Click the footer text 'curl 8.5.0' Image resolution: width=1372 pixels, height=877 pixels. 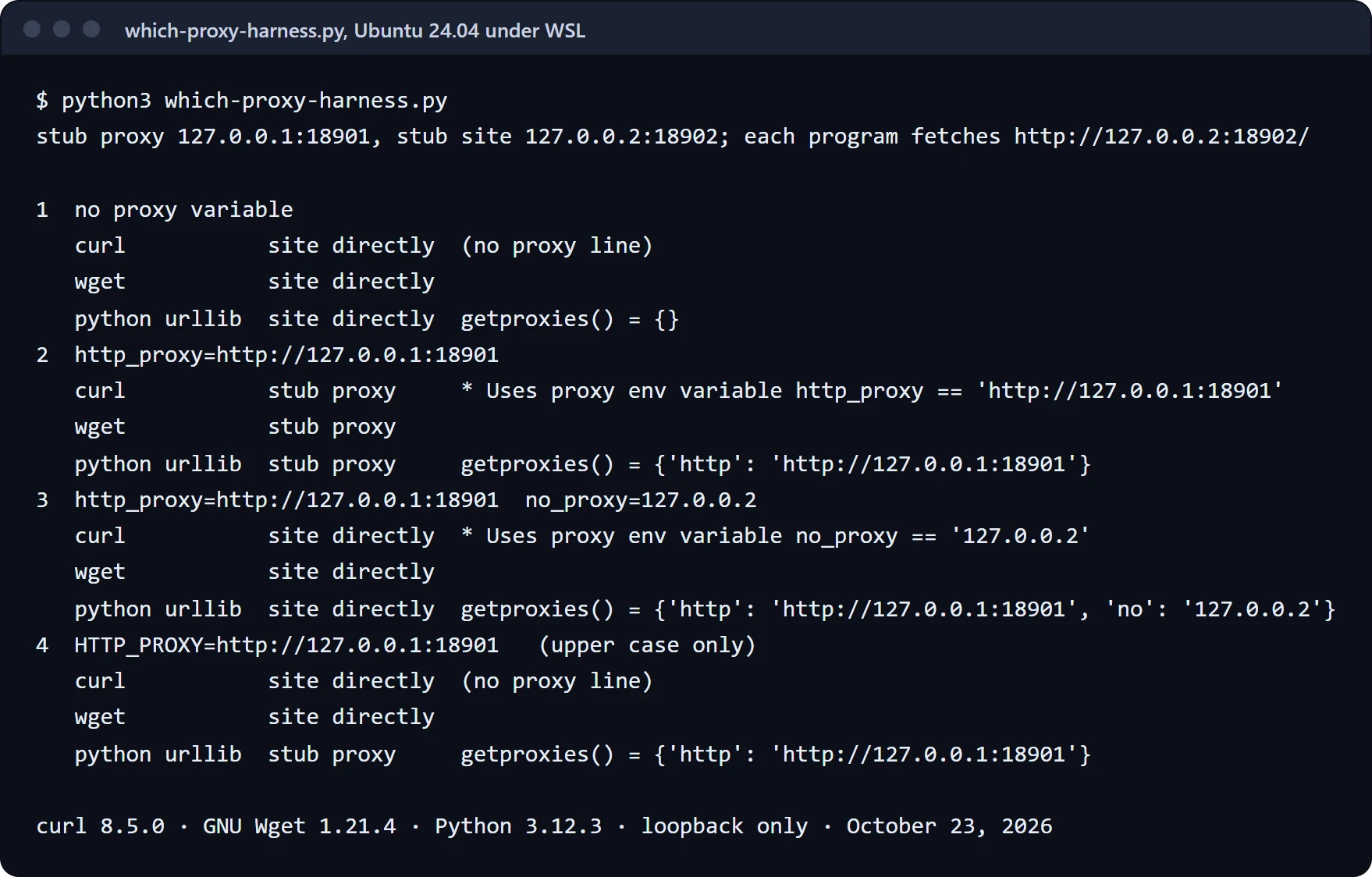(x=101, y=826)
